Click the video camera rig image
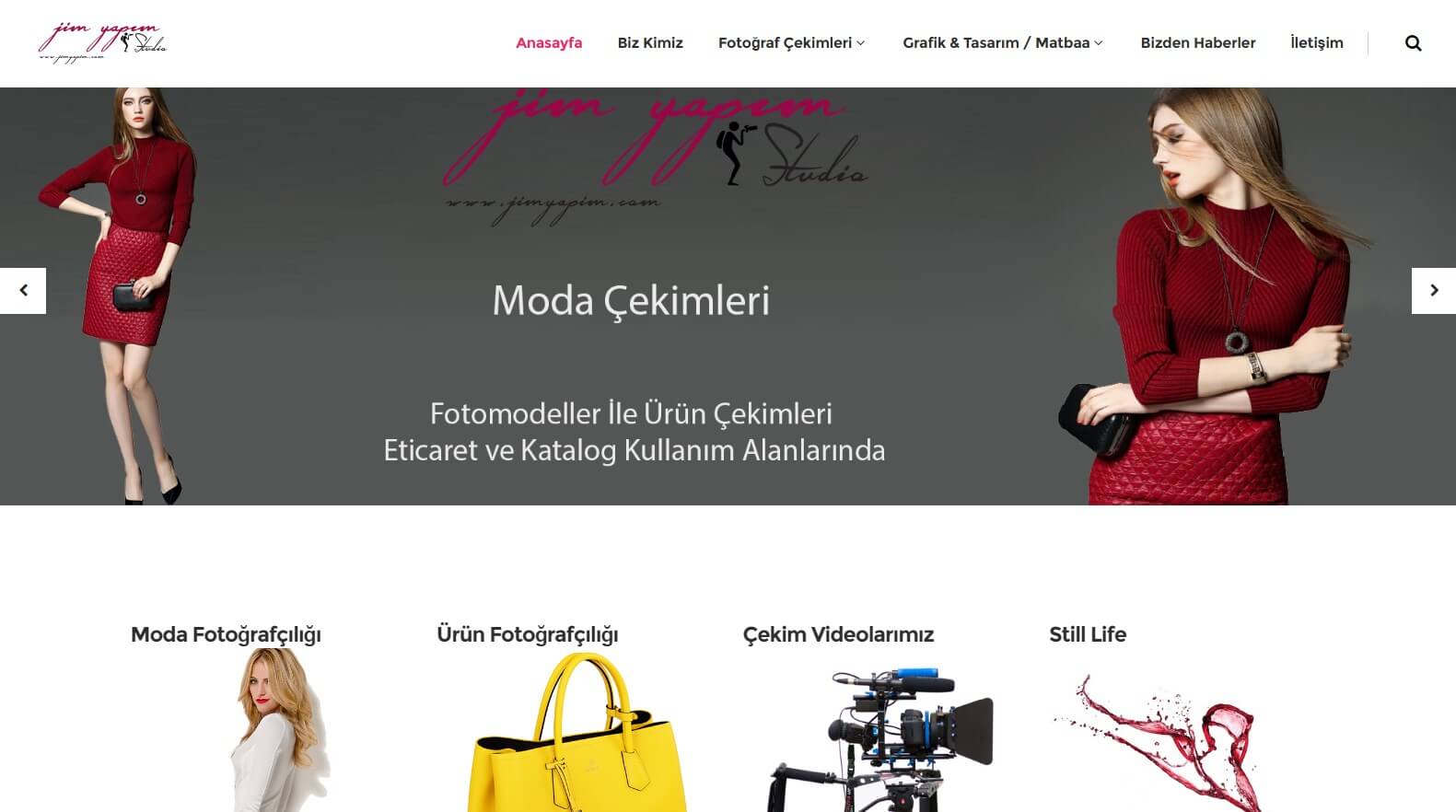 click(x=880, y=739)
